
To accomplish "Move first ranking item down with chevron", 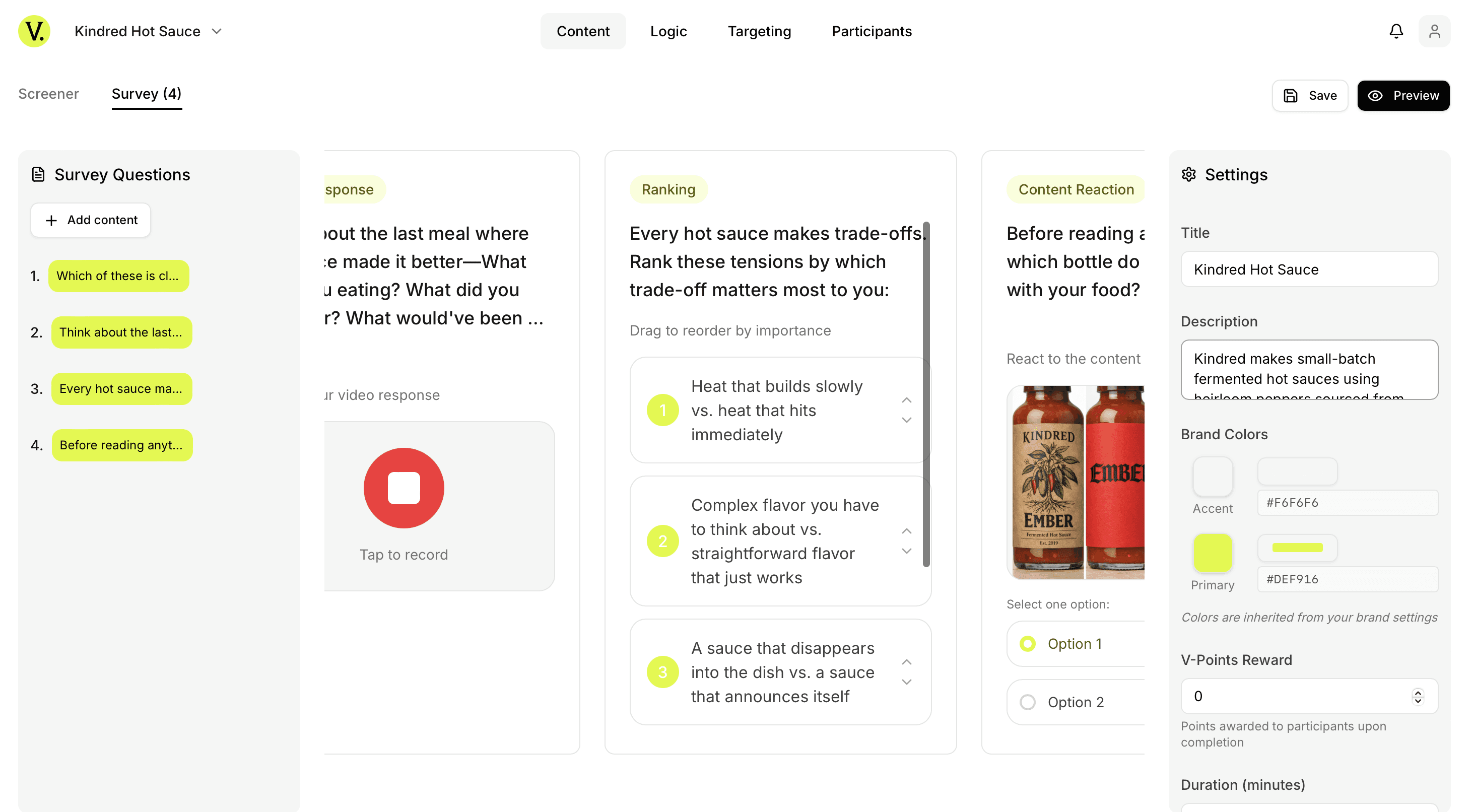I will [x=906, y=420].
